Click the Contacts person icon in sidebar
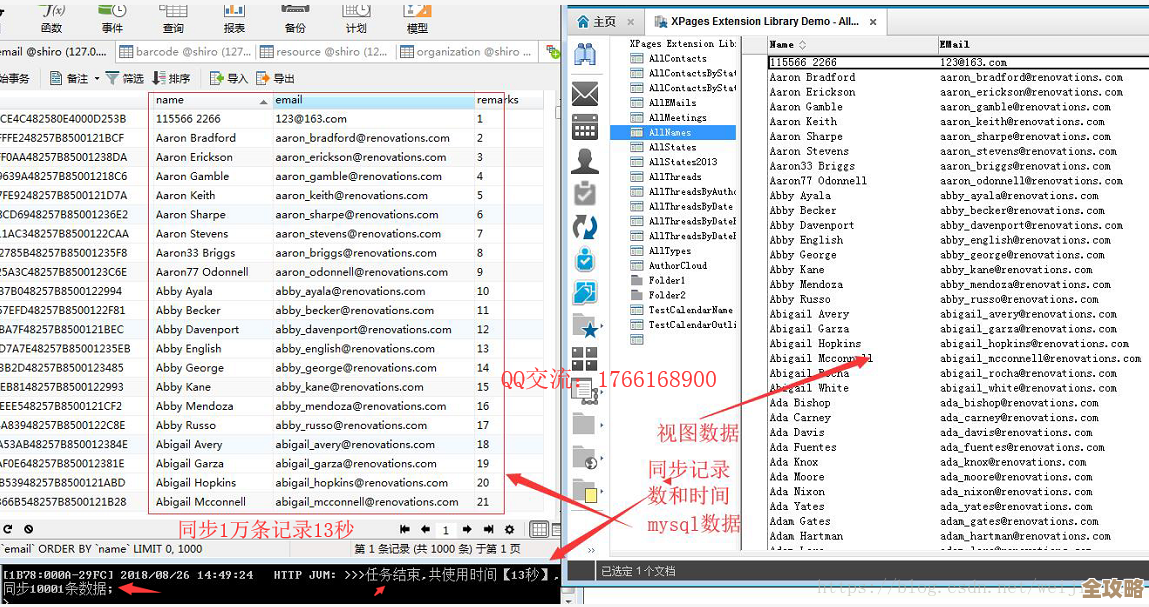 pos(585,160)
